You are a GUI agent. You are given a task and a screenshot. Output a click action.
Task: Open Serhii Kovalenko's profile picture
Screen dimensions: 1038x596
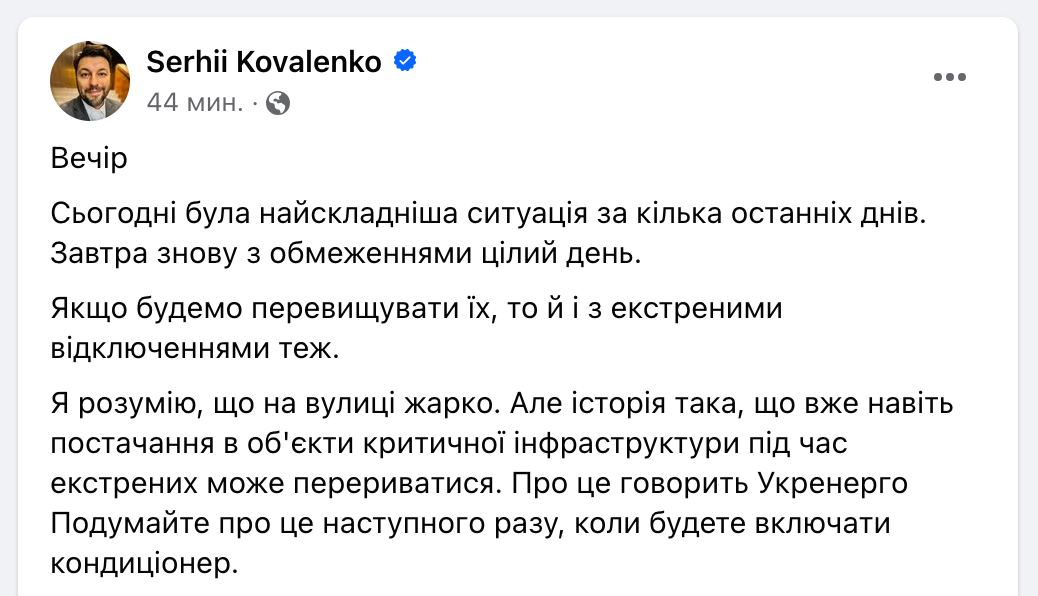(x=90, y=81)
